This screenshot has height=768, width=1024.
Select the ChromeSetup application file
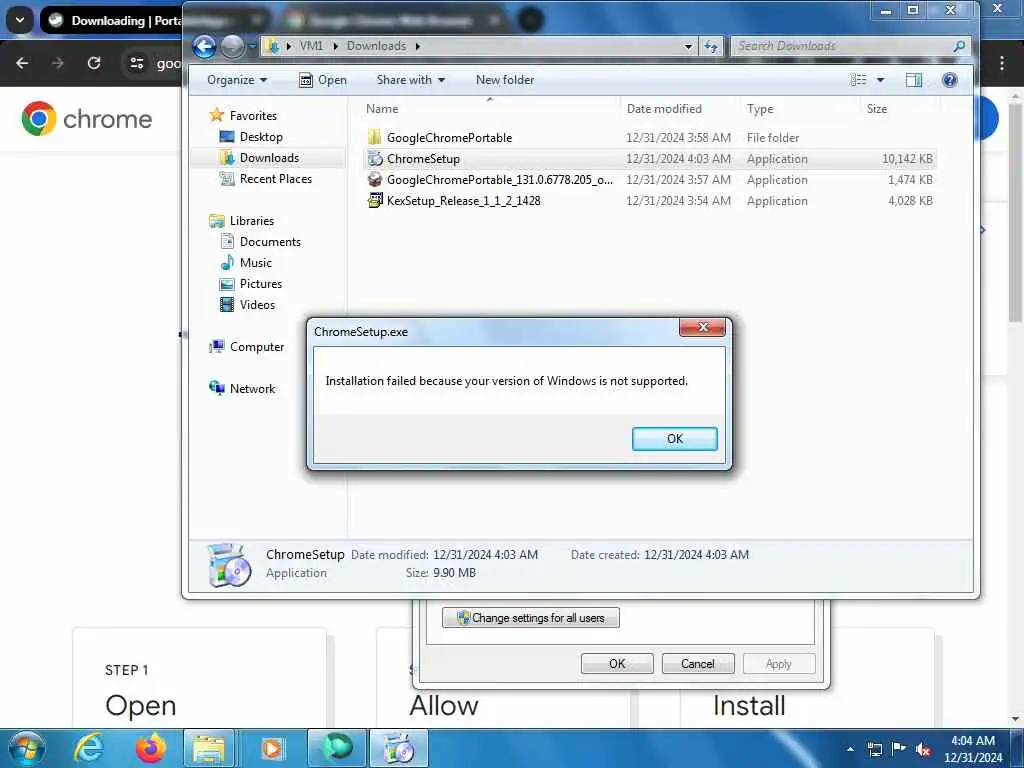(650, 159)
